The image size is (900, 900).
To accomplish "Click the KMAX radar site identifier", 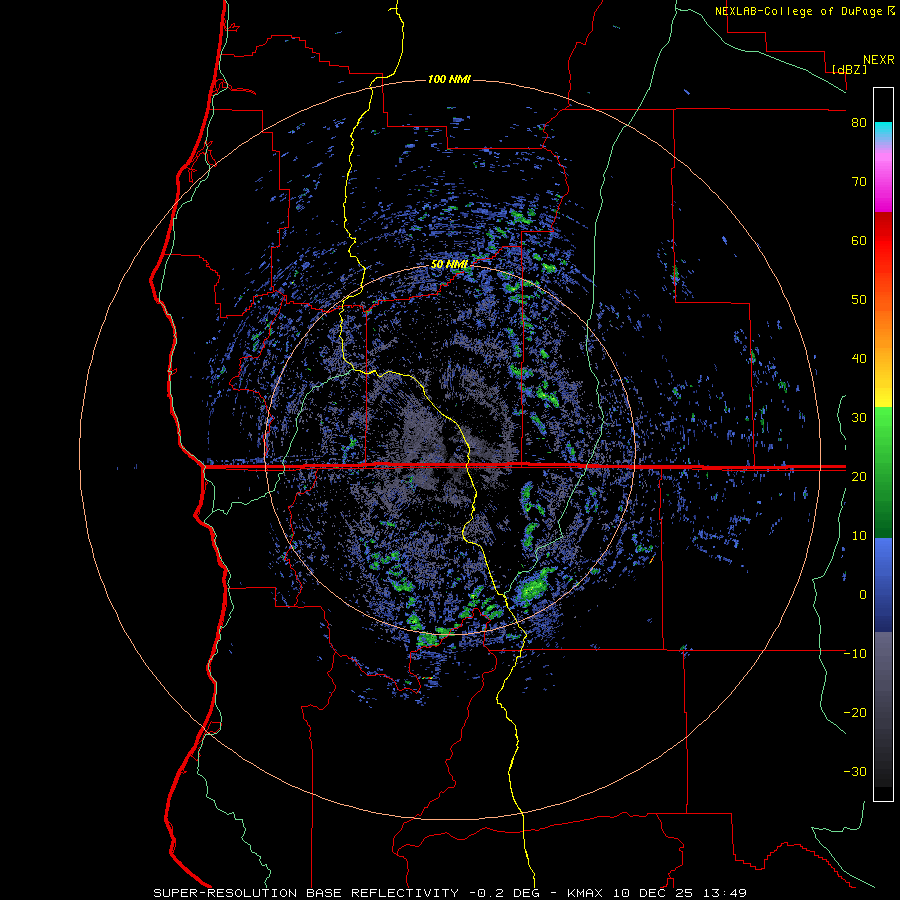I will pos(585,893).
